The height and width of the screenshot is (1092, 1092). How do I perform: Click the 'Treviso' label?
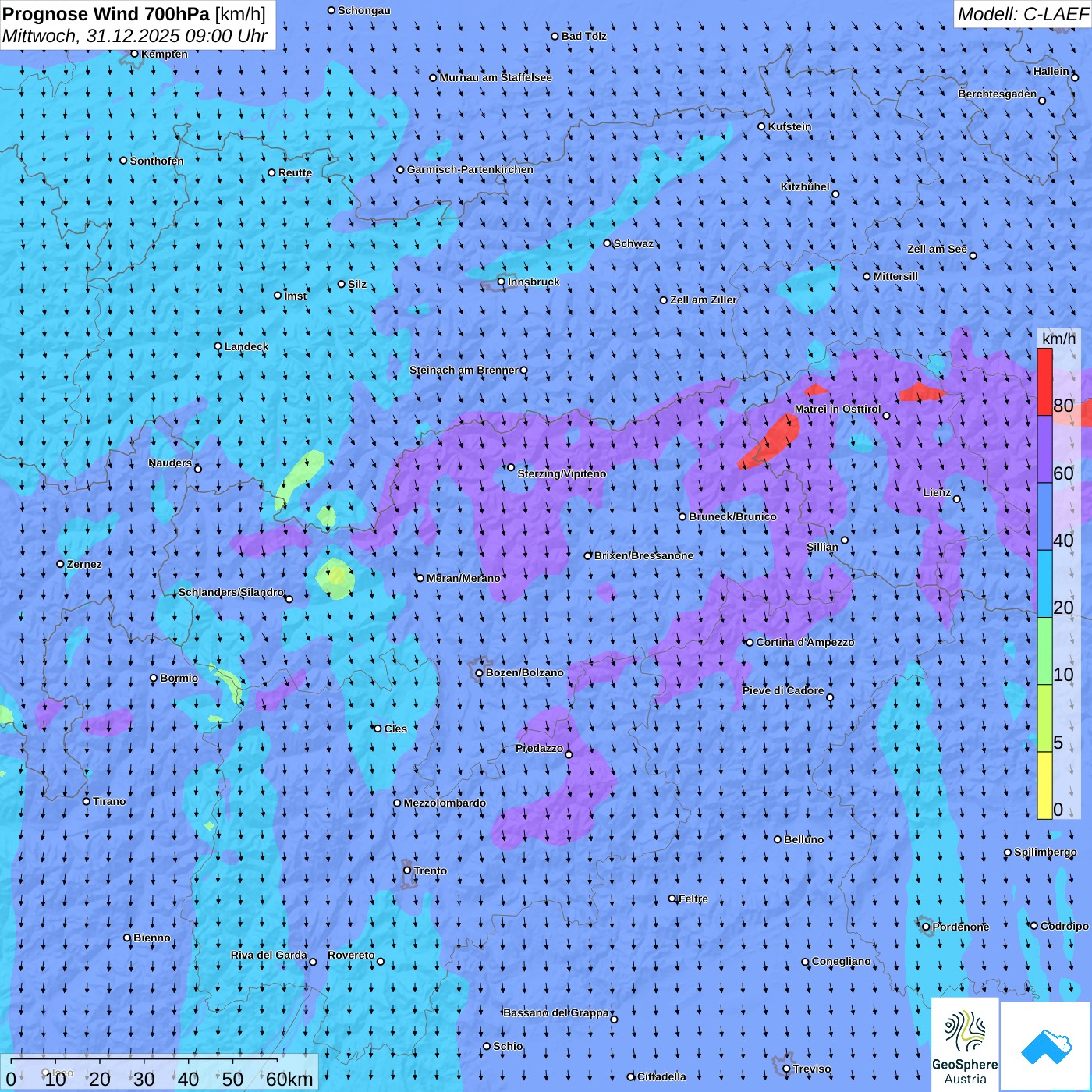(x=812, y=1069)
